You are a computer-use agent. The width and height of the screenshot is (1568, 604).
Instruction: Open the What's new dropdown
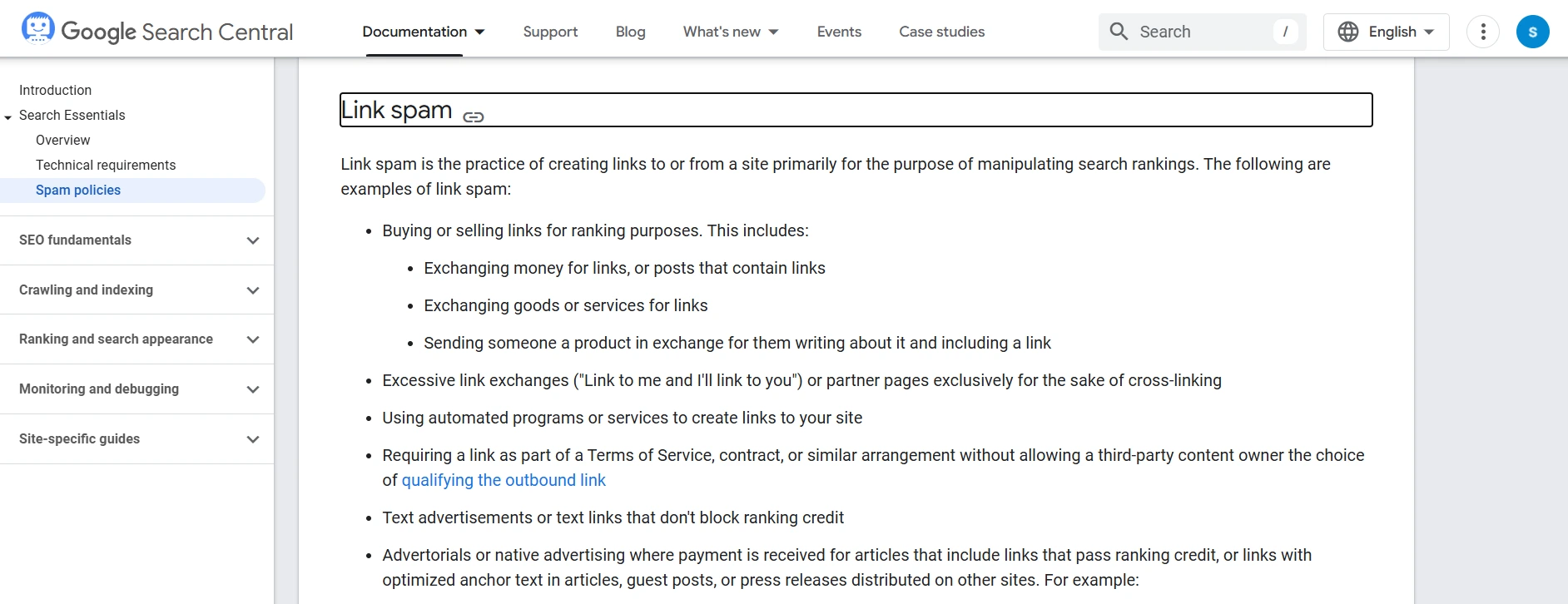(x=729, y=32)
